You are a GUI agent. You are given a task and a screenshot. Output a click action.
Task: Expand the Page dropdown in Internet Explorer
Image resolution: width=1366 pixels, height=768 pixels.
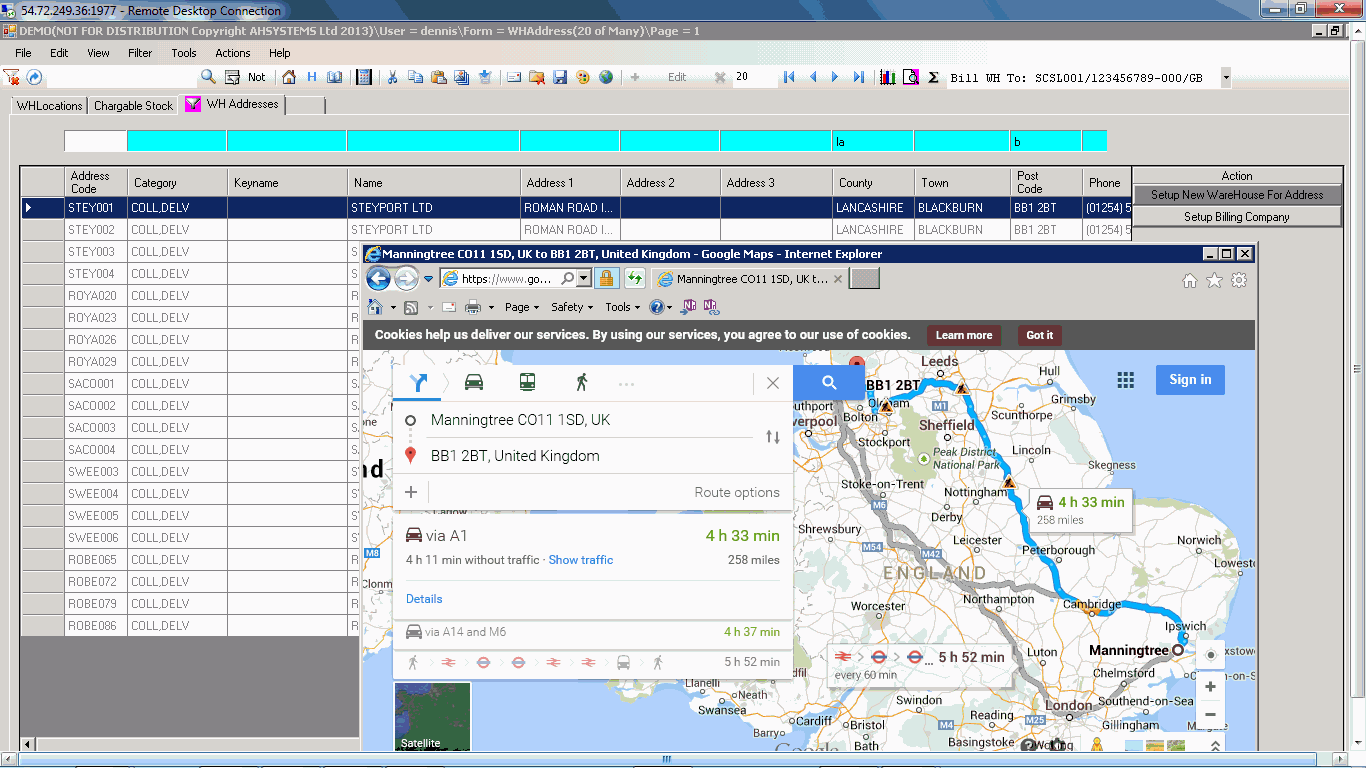521,307
